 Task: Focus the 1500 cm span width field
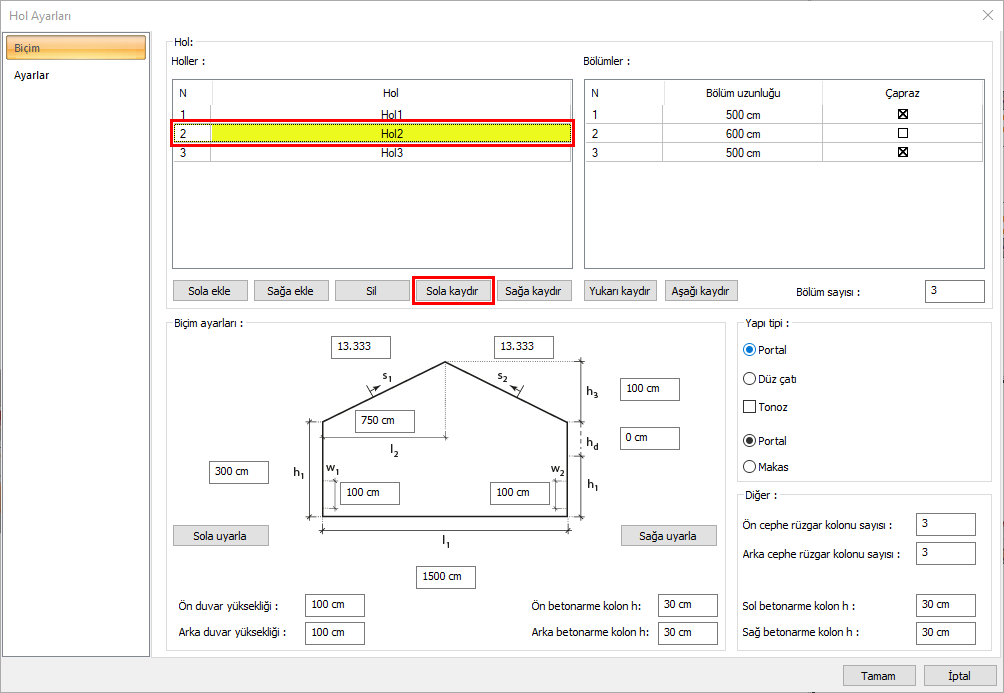click(445, 577)
